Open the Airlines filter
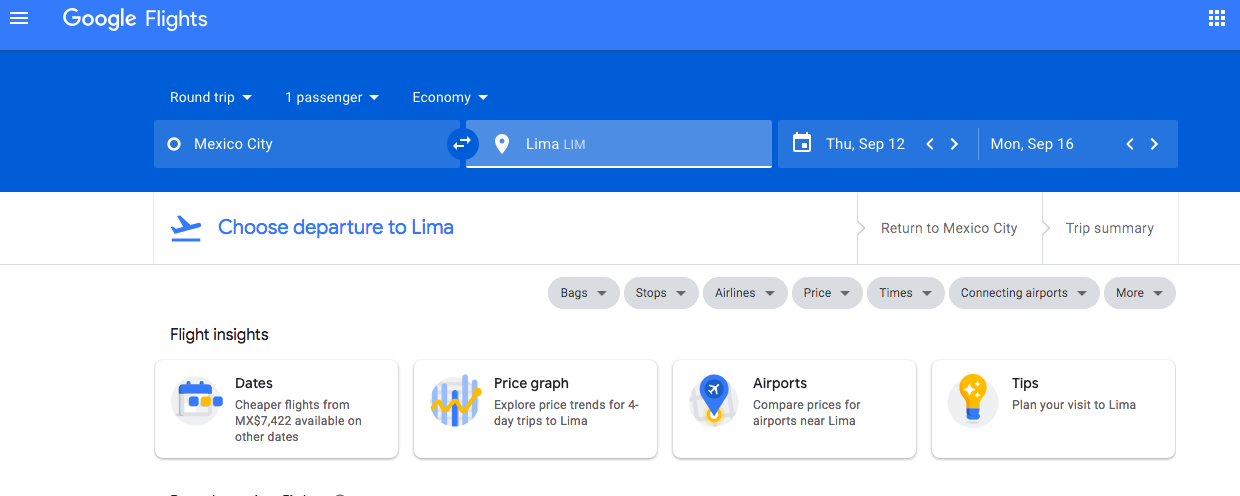This screenshot has width=1240, height=496. click(745, 293)
